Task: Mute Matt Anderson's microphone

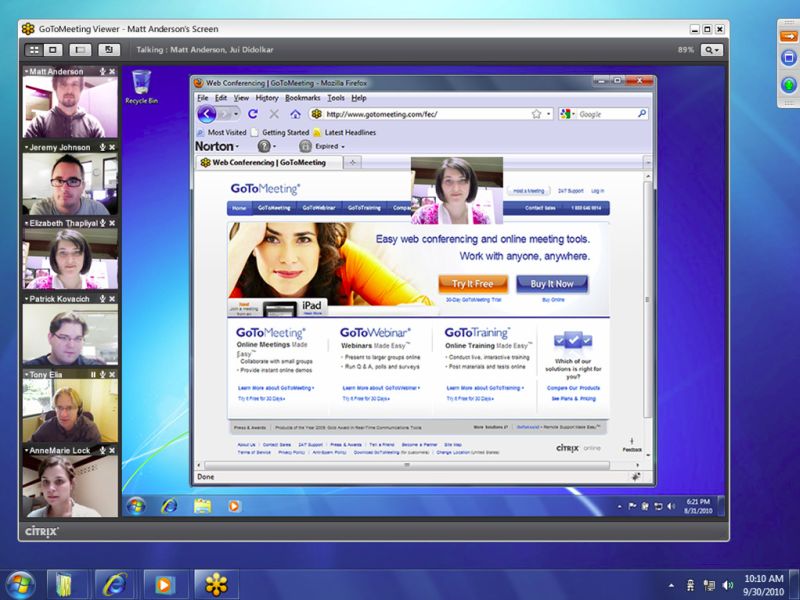Action: 103,71
